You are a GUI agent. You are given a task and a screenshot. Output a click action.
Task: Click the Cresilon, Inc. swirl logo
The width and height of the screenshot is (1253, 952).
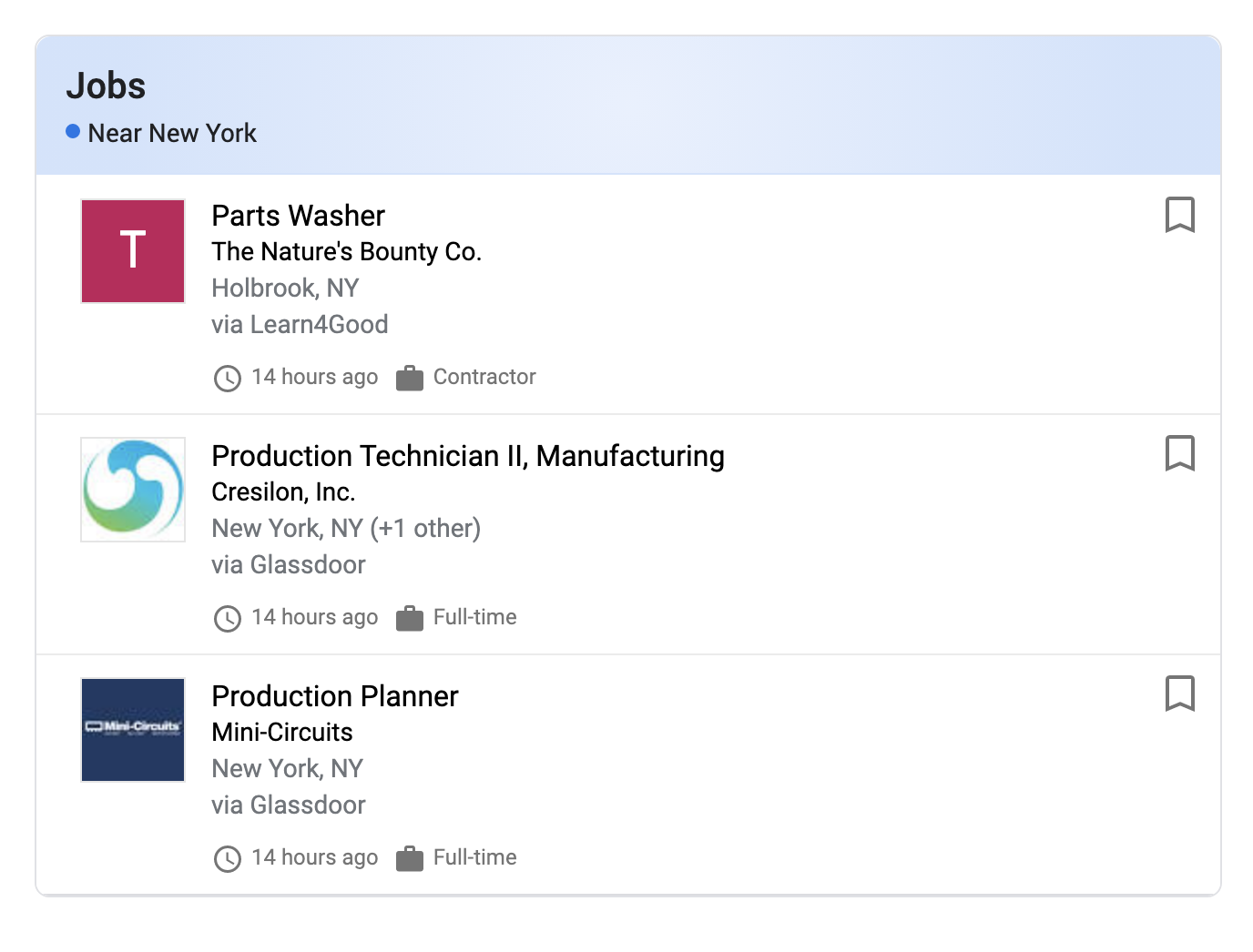coord(133,490)
